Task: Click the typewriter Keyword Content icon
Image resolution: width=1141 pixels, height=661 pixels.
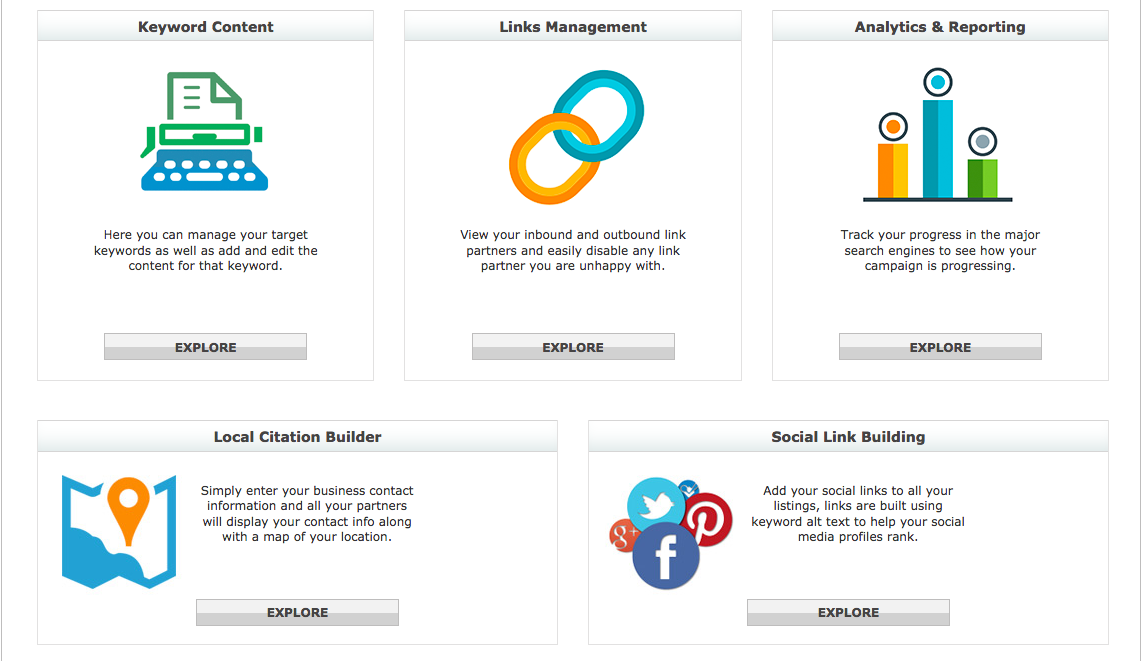Action: (x=204, y=131)
